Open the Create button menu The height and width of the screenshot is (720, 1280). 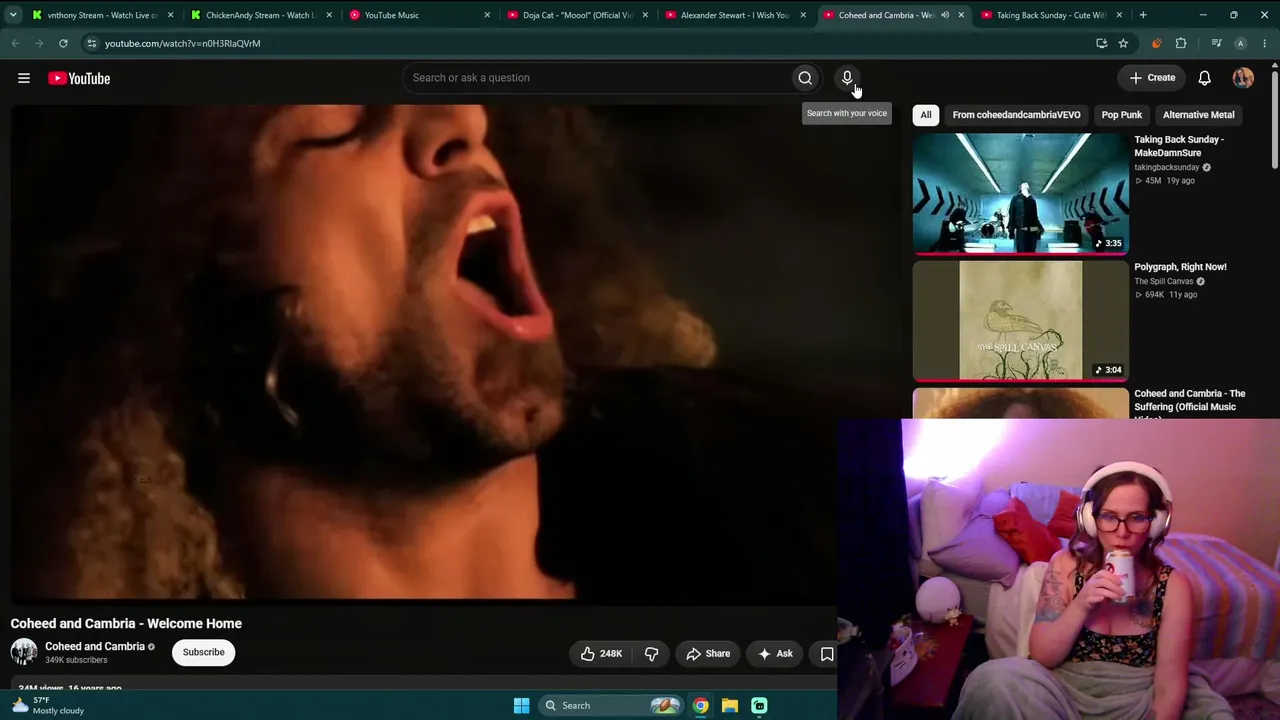tap(1152, 78)
